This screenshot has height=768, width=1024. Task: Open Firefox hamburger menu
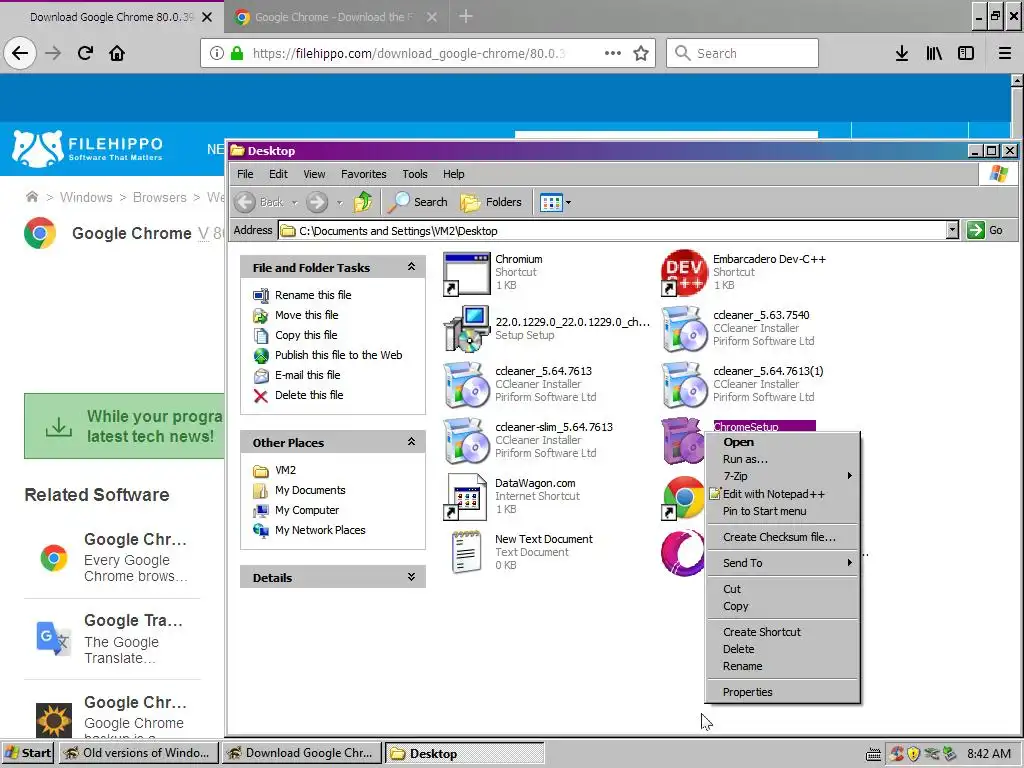(1004, 53)
